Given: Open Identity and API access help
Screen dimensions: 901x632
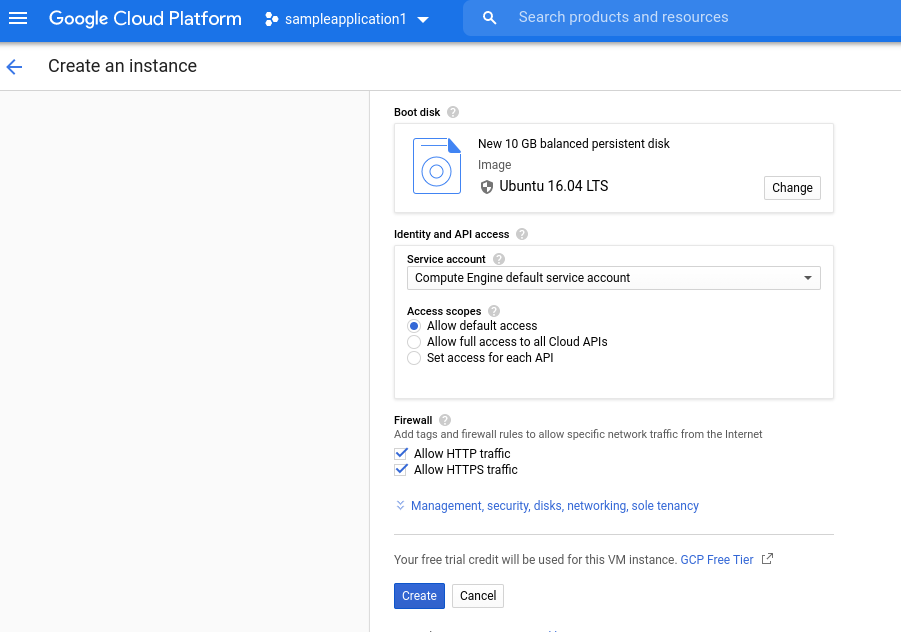Looking at the screenshot, I should coord(522,234).
